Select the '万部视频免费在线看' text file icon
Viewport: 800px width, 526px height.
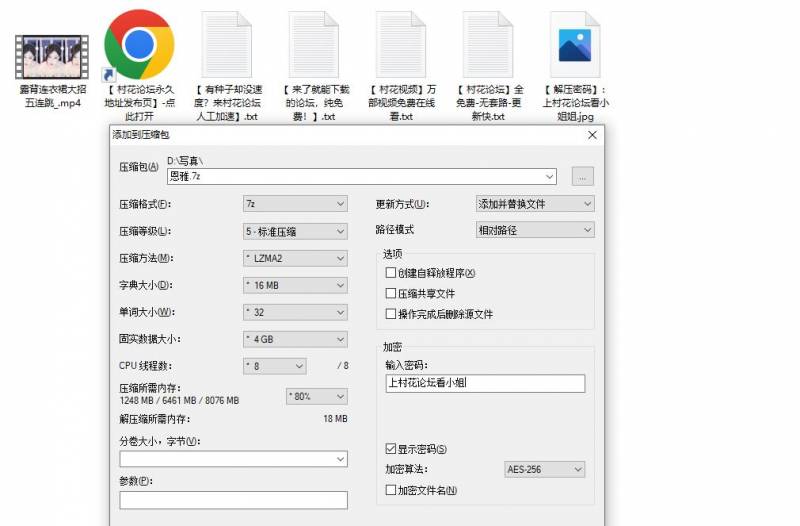[x=401, y=45]
